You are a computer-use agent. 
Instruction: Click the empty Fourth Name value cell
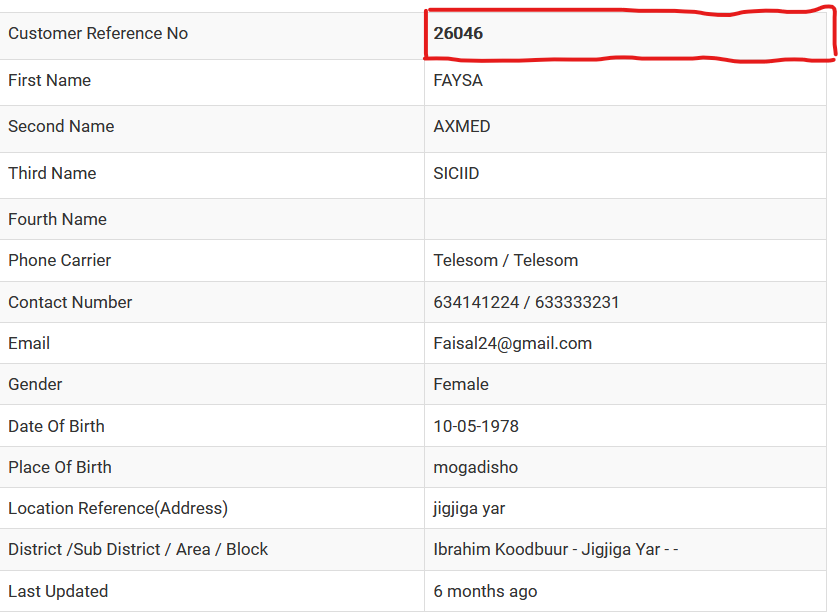point(625,219)
